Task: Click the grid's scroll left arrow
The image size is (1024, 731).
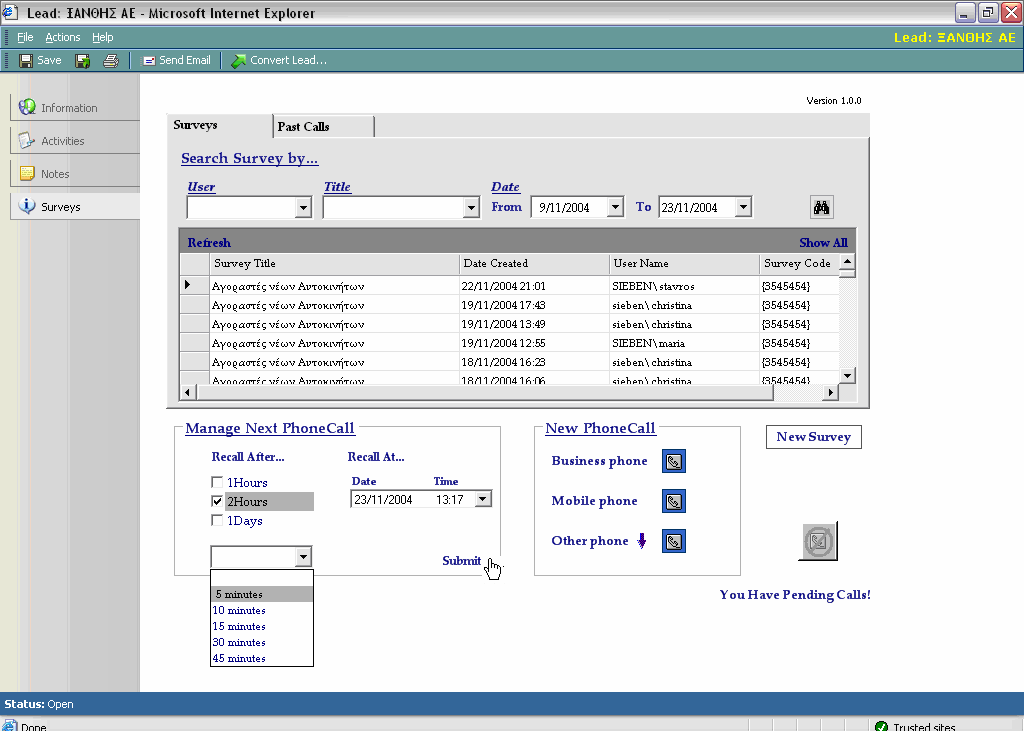Action: point(187,392)
